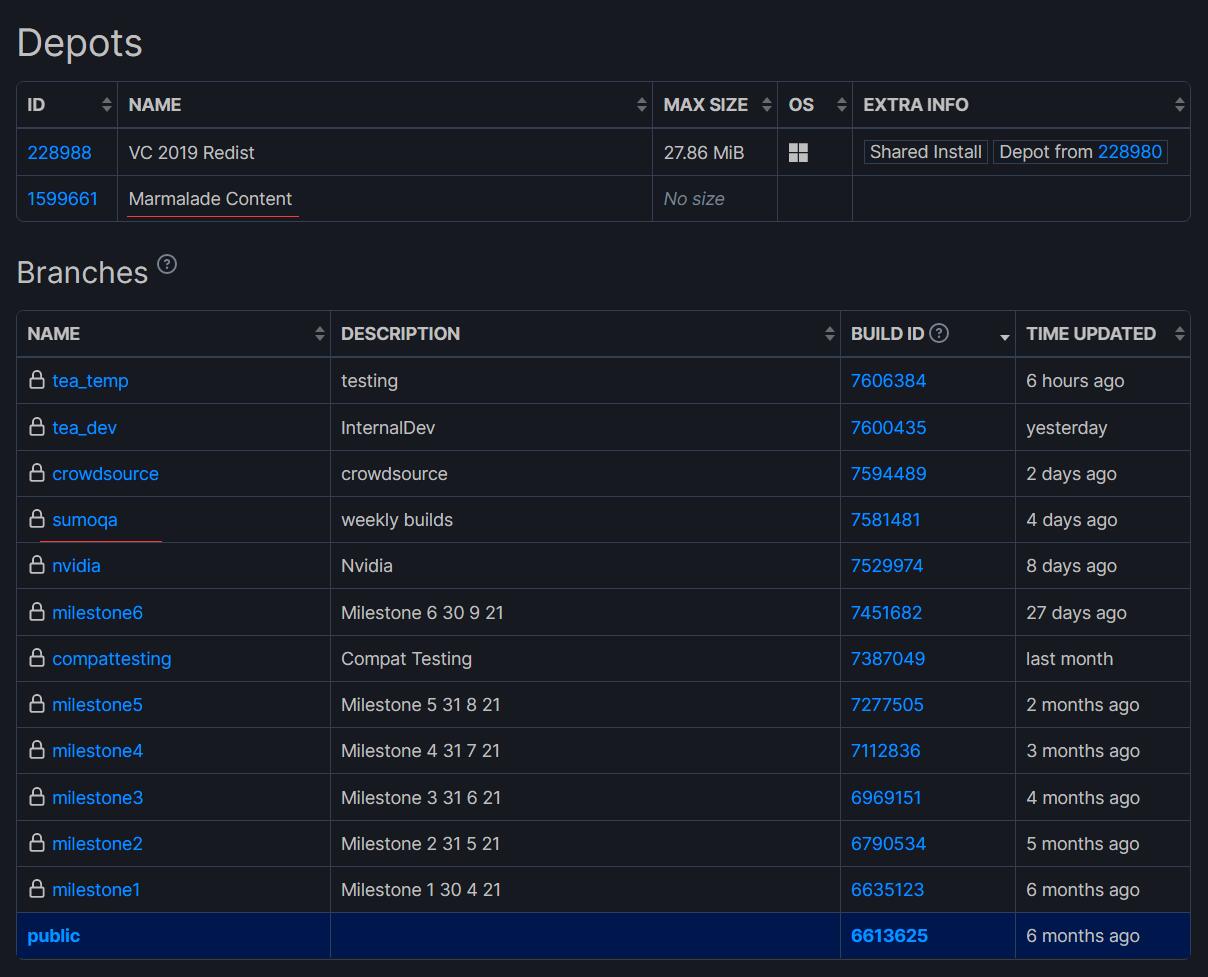Open the crowdsource branch link
Screen dimensions: 1208x977
pyautogui.click(x=105, y=473)
